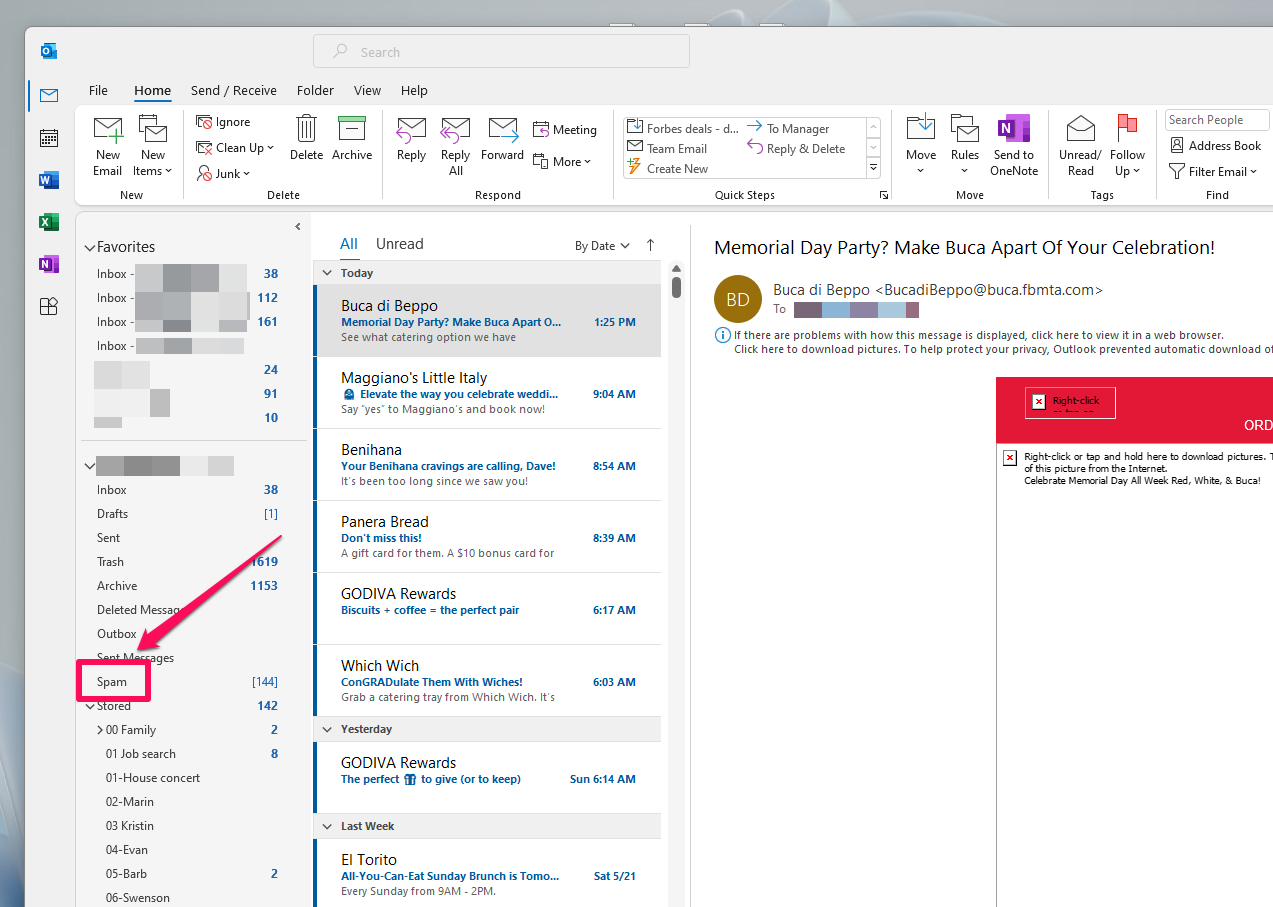Screen dimensions: 1273x907
Task: Switch message list to Unread only
Action: [x=399, y=243]
